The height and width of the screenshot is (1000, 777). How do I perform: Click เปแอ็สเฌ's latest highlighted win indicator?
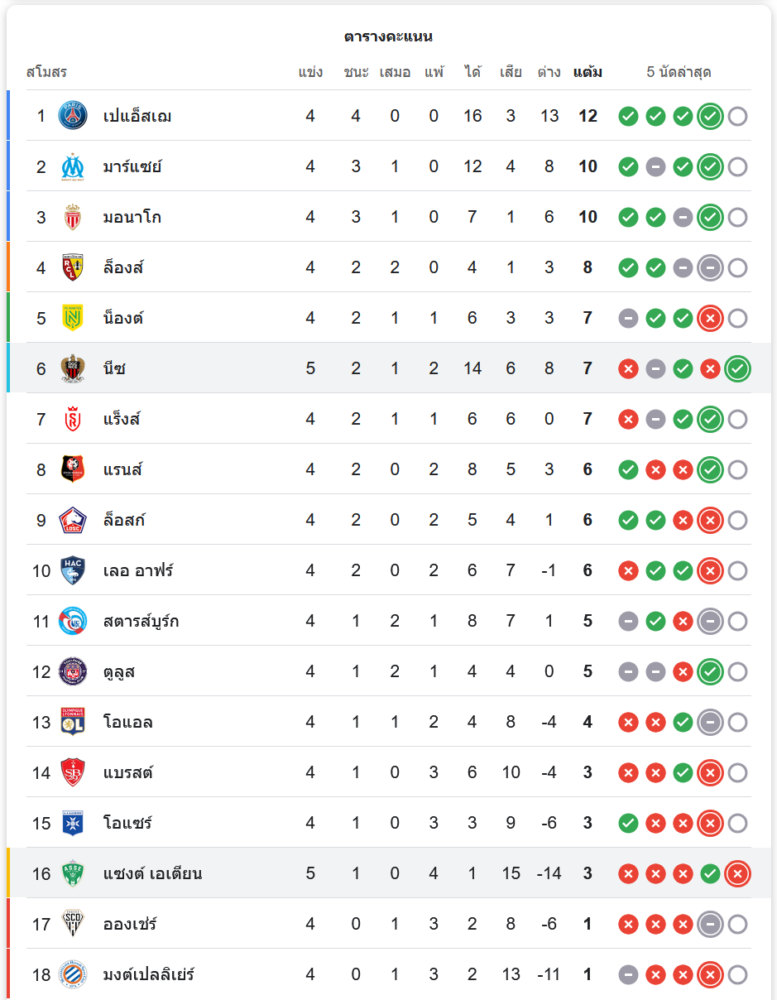click(710, 116)
